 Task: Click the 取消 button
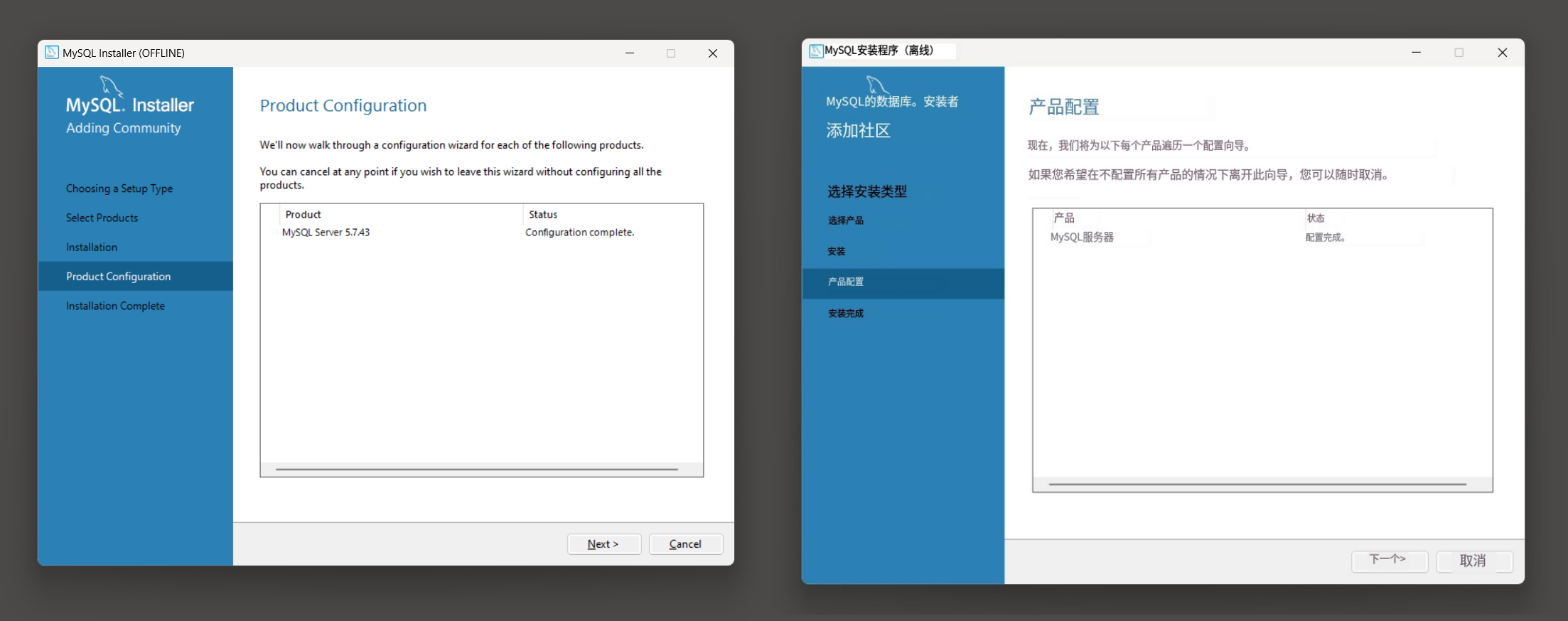[1474, 561]
